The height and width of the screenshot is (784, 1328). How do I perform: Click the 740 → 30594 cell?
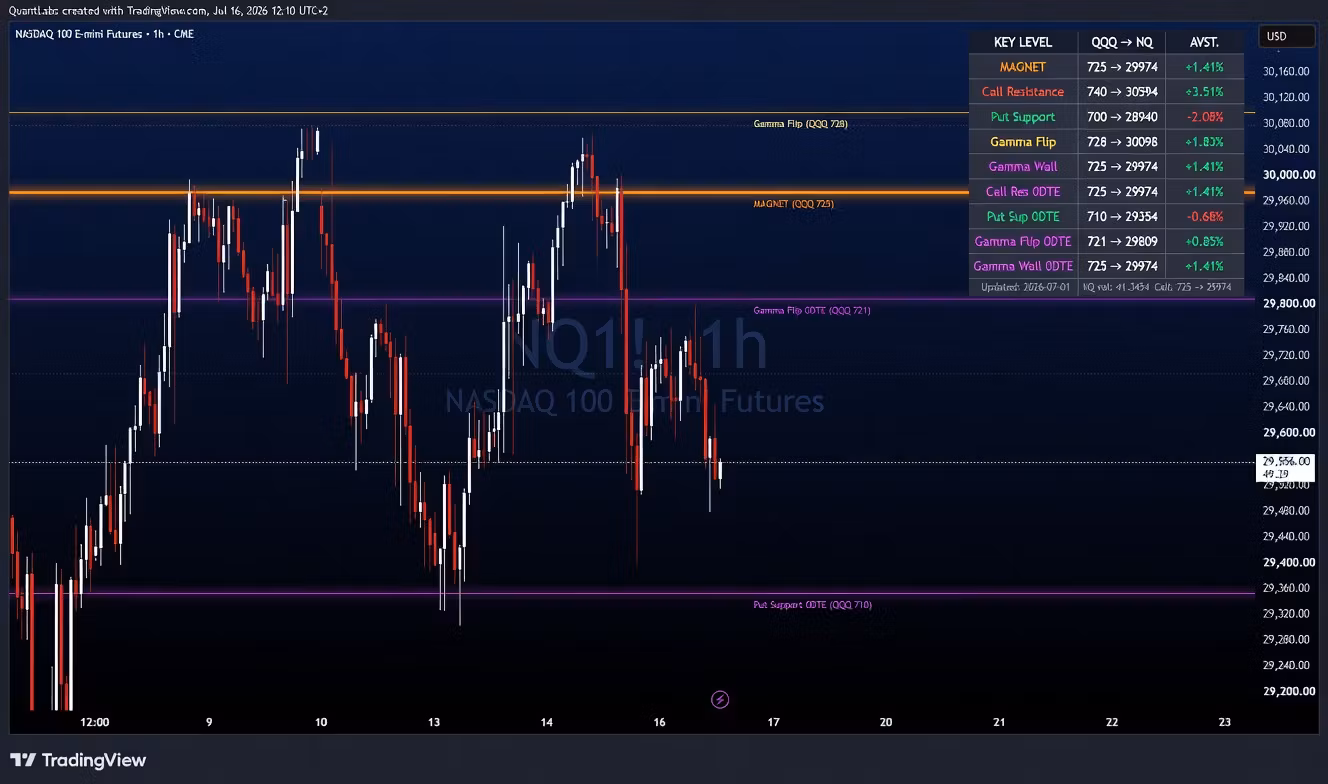(x=1122, y=92)
